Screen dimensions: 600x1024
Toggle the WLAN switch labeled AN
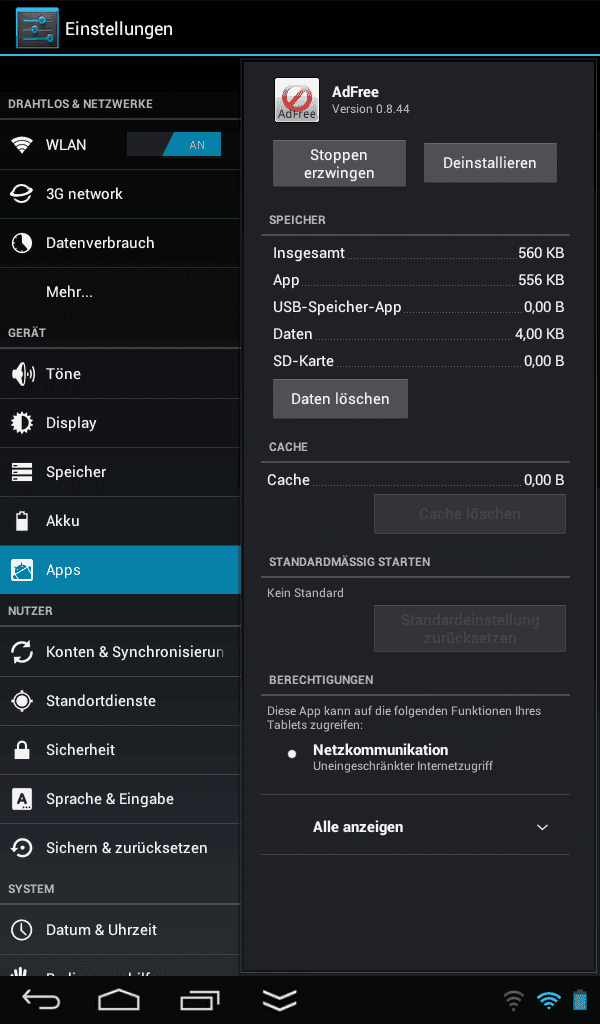click(174, 144)
